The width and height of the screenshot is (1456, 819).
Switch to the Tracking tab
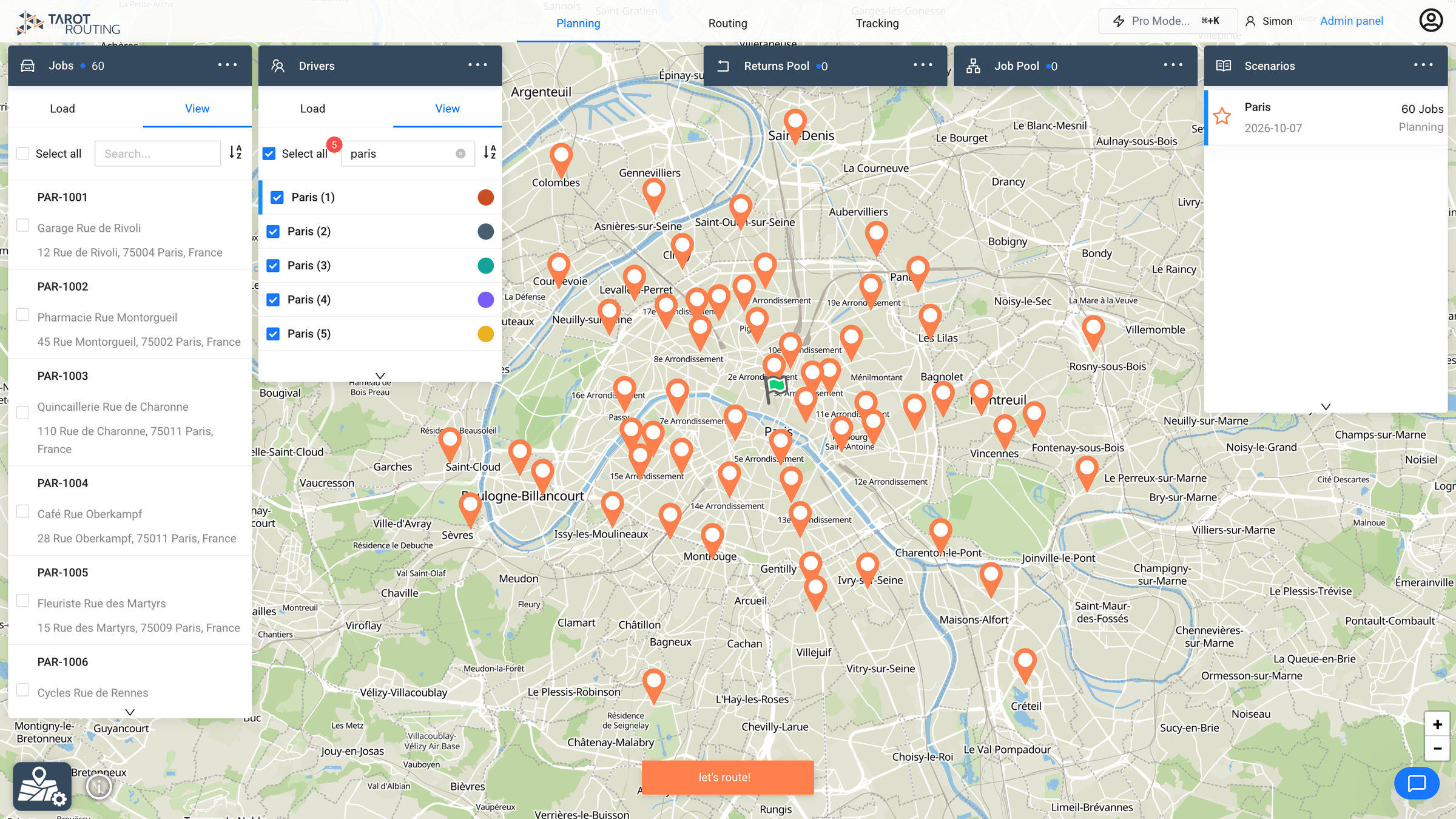[877, 23]
